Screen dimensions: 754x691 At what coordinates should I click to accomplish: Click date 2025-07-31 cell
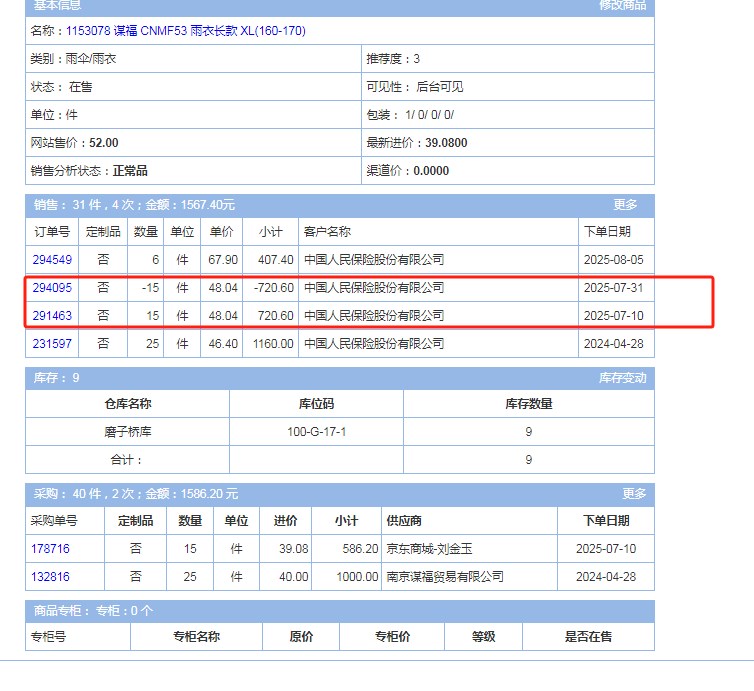616,288
